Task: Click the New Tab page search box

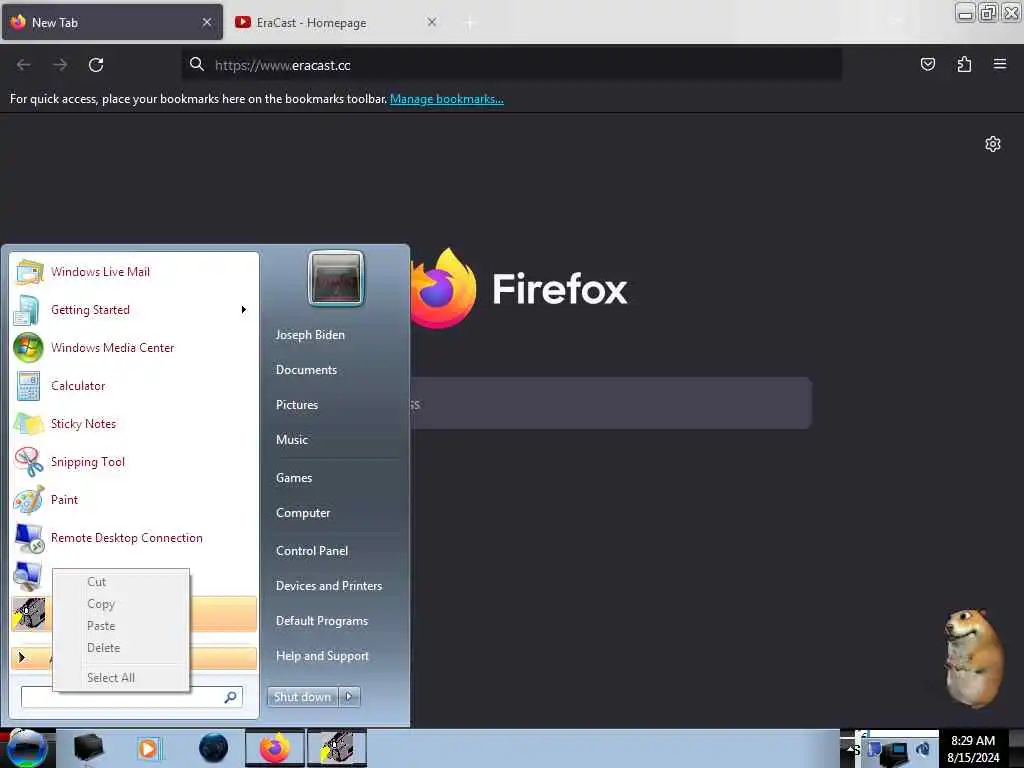Action: pyautogui.click(x=611, y=403)
